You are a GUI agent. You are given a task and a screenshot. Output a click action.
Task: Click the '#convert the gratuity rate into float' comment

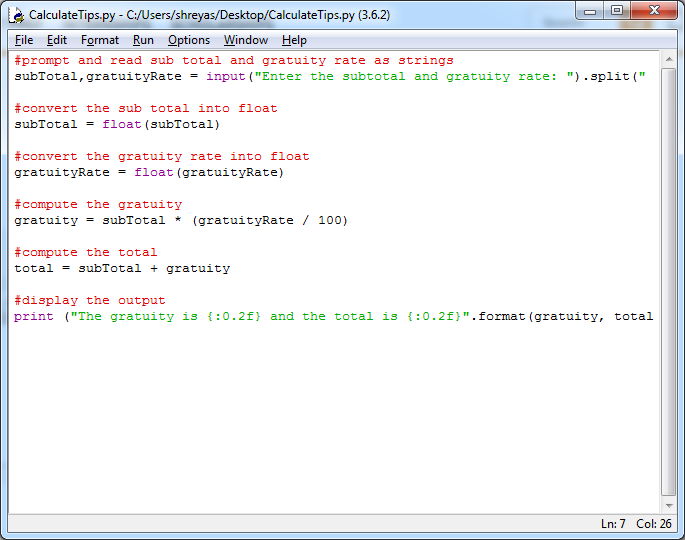pos(162,156)
